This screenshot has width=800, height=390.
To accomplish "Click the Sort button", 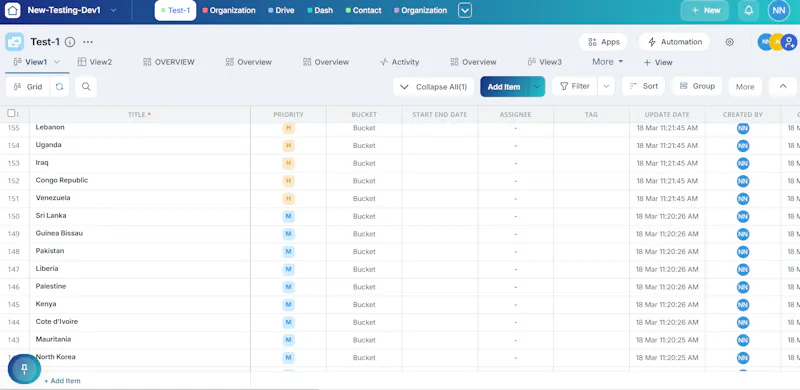I will click(x=643, y=86).
